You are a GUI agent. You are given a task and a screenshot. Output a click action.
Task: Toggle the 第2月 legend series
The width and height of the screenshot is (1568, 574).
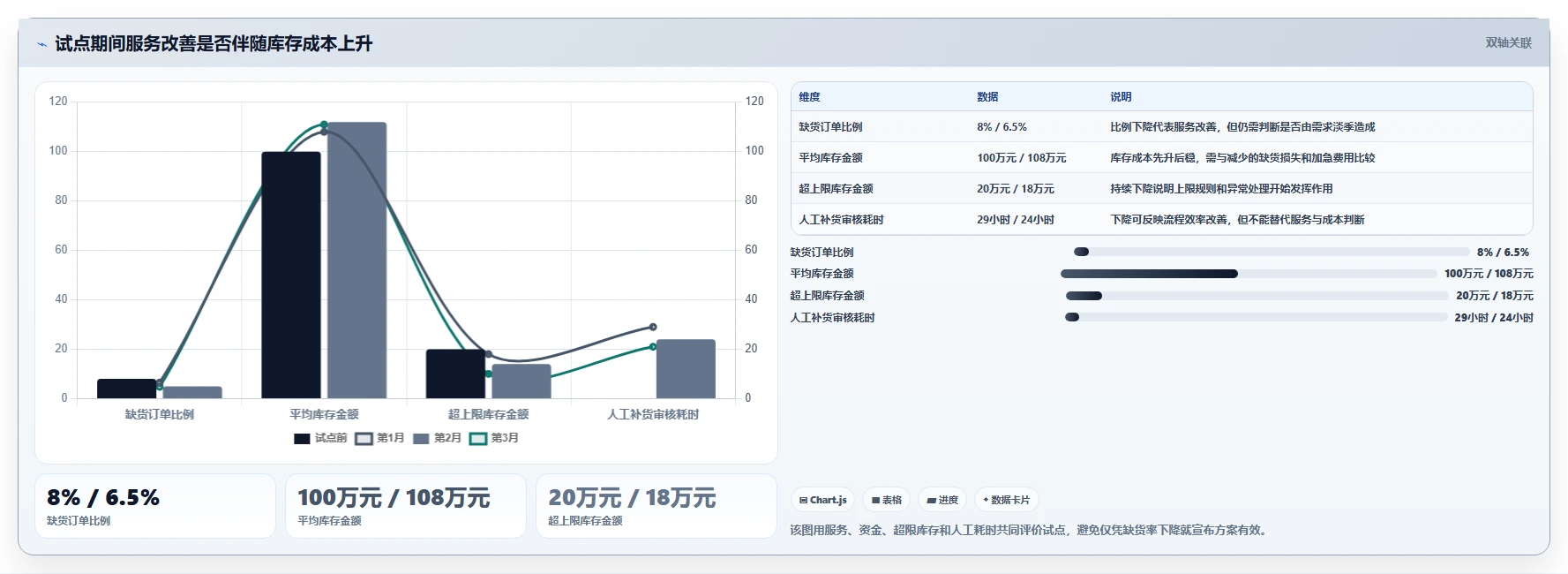pos(437,438)
